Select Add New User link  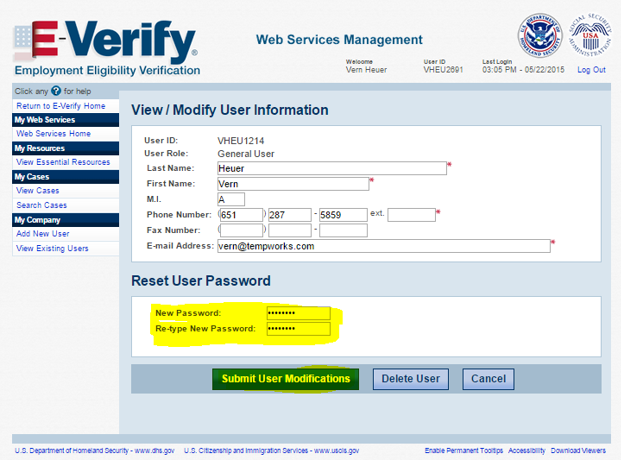43,234
